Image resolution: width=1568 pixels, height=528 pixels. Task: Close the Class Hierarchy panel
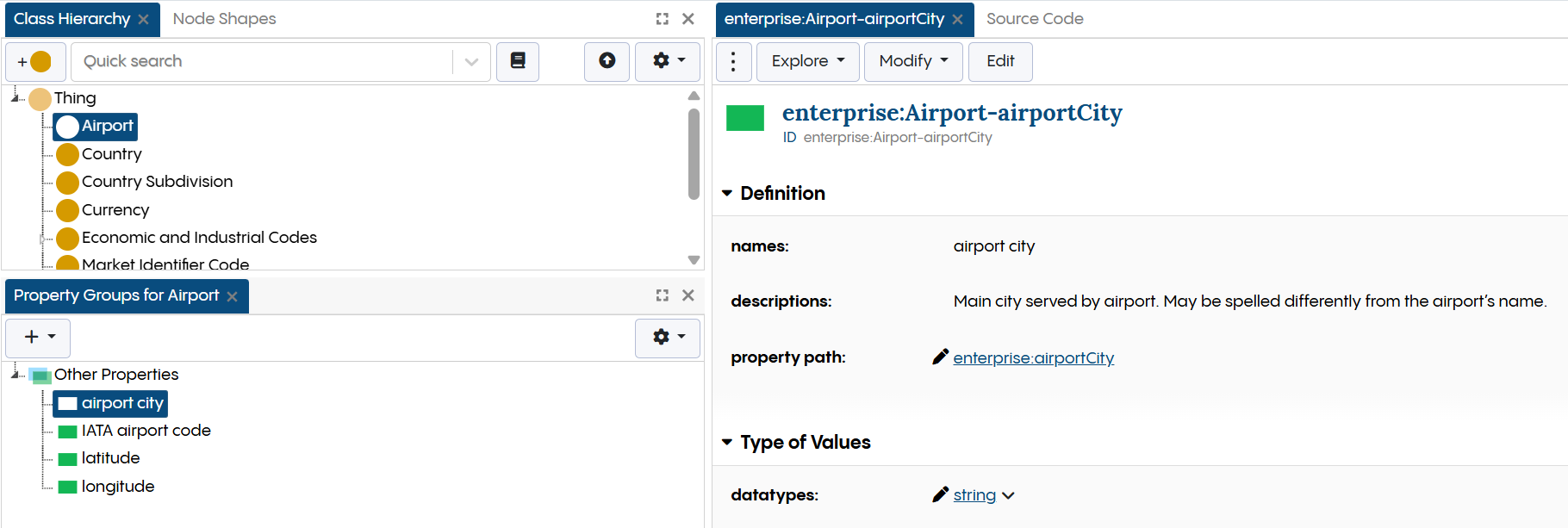pyautogui.click(x=688, y=19)
